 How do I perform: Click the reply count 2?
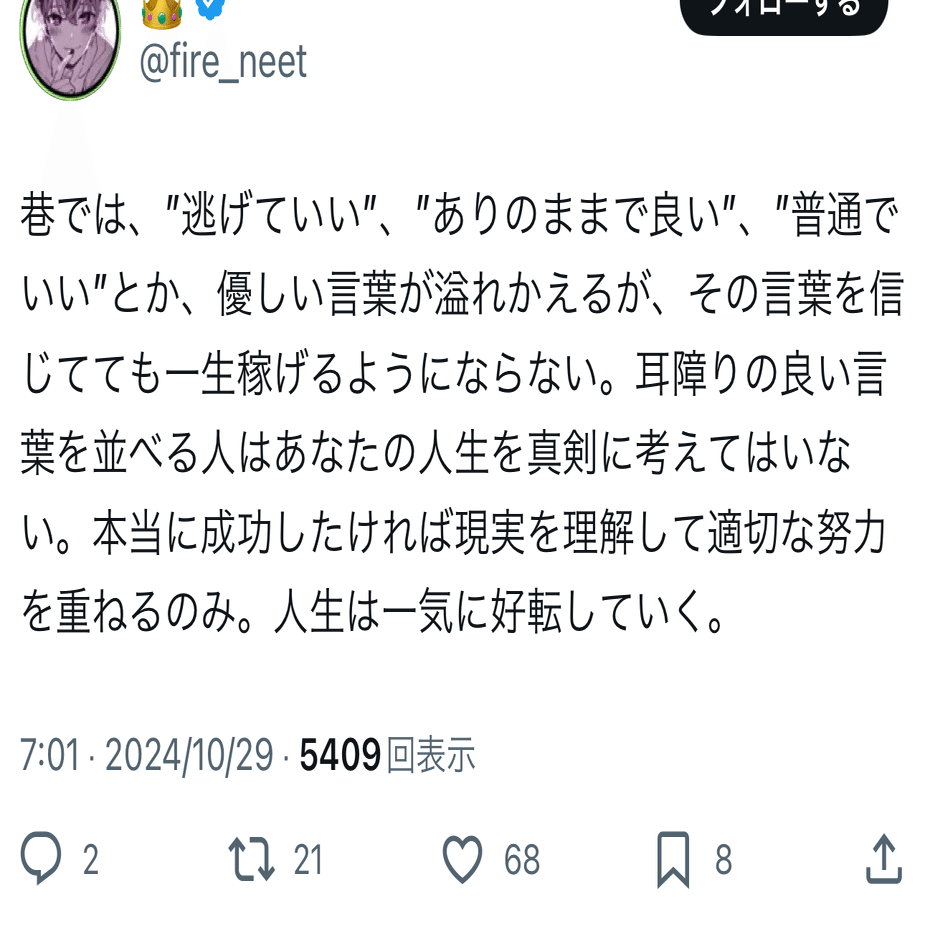(x=90, y=860)
